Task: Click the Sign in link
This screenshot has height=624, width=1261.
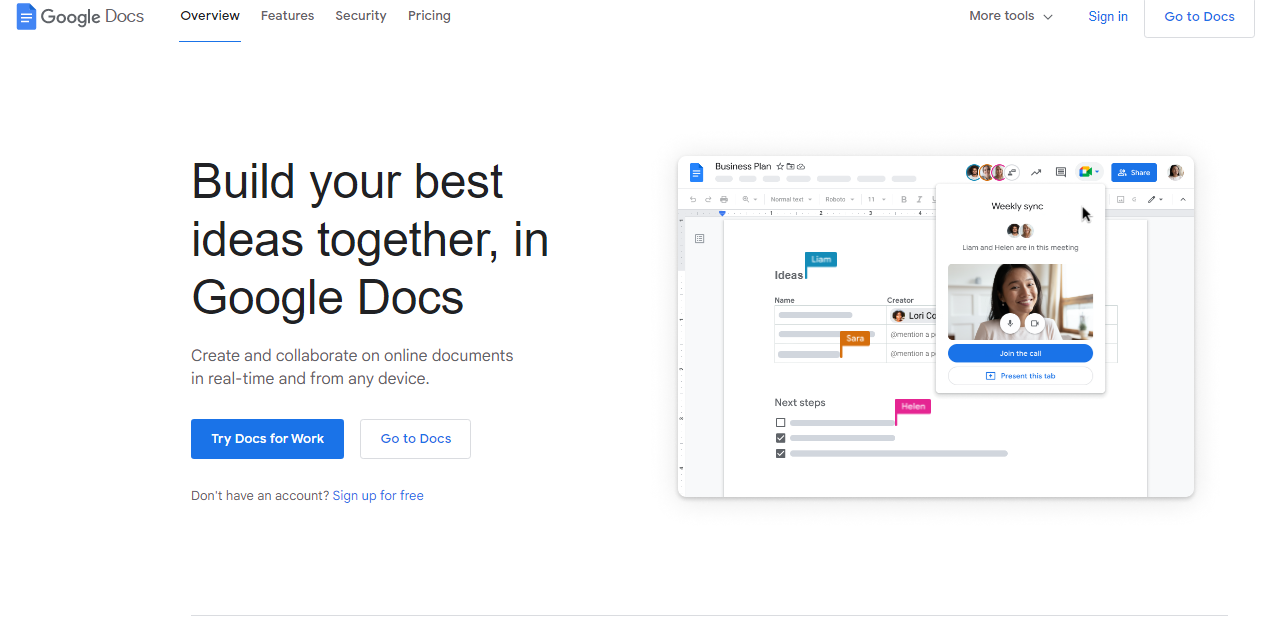Action: tap(1108, 16)
